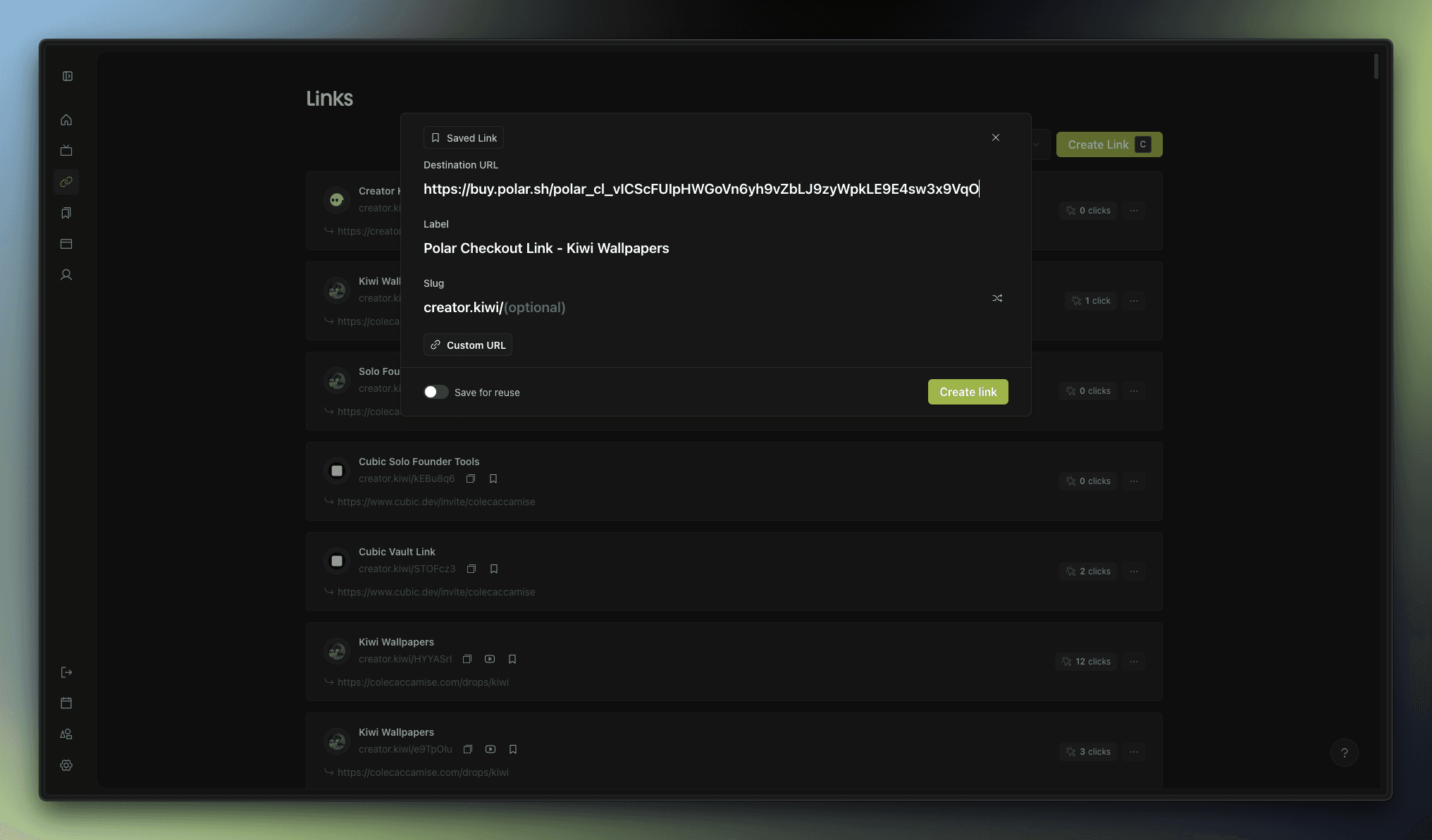
Task: Click video icon for creator.kiwi/e9TpOlu
Action: click(490, 749)
